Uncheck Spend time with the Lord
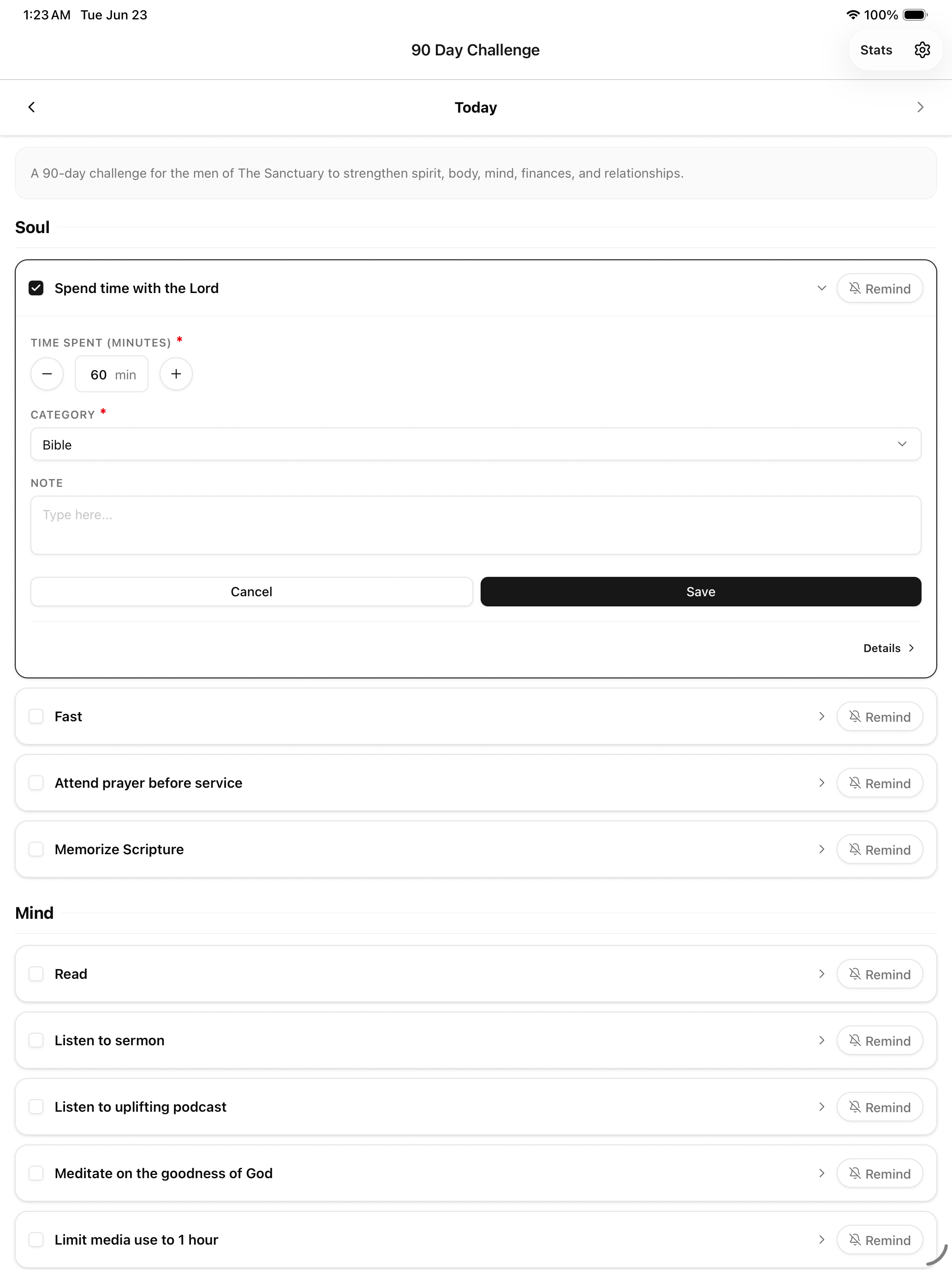The image size is (952, 1270). pyautogui.click(x=36, y=288)
